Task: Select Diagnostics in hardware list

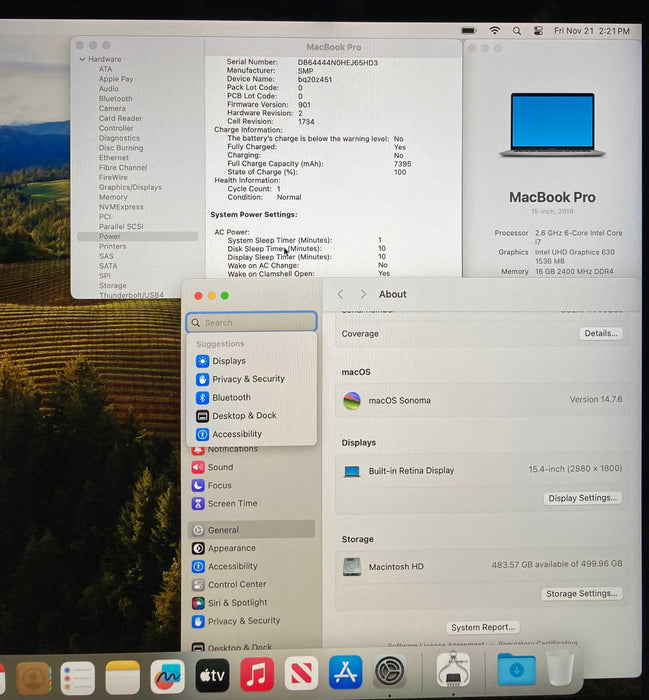Action: (x=119, y=138)
